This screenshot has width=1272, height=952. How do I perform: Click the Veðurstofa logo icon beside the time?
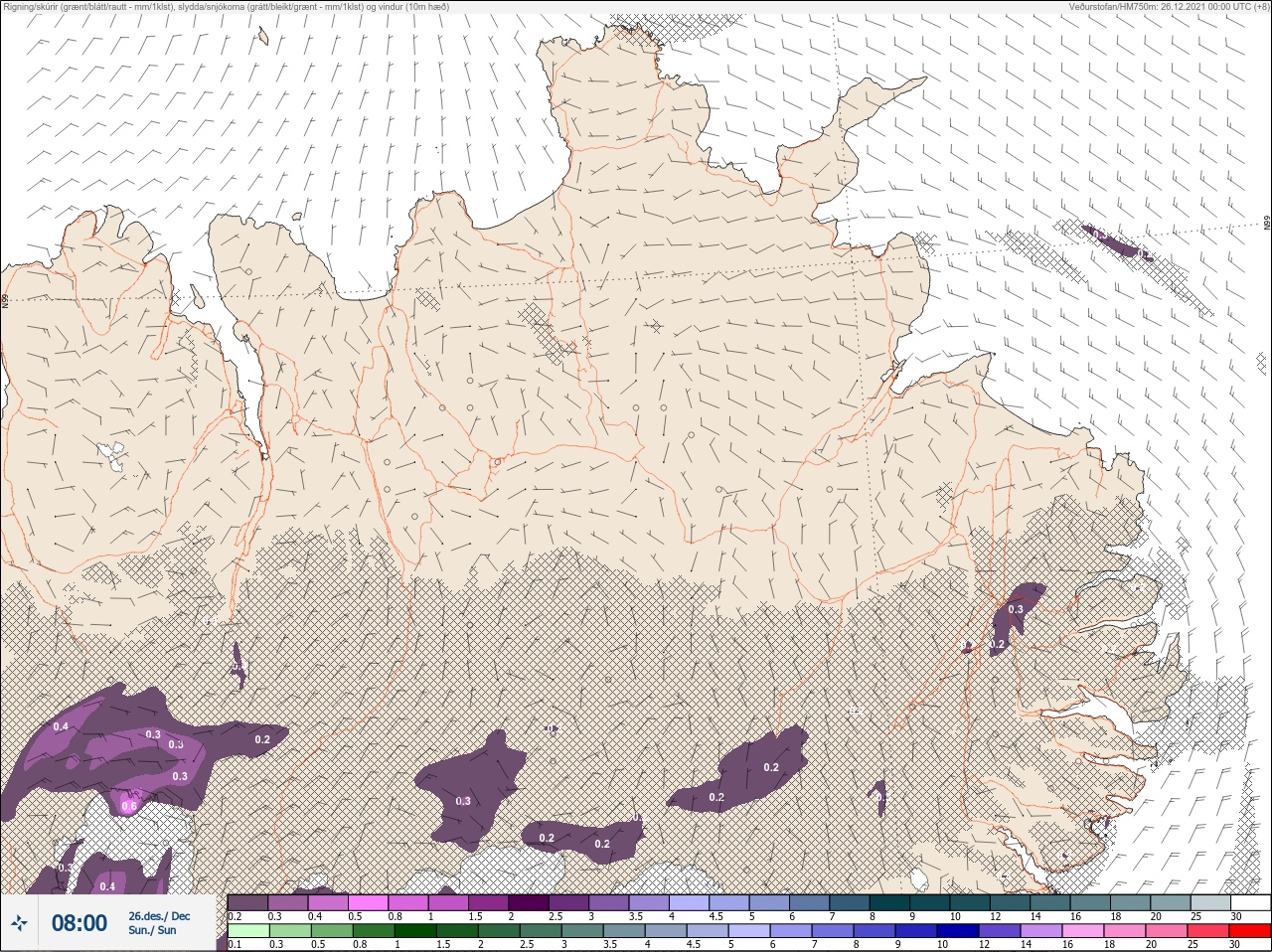[x=19, y=923]
